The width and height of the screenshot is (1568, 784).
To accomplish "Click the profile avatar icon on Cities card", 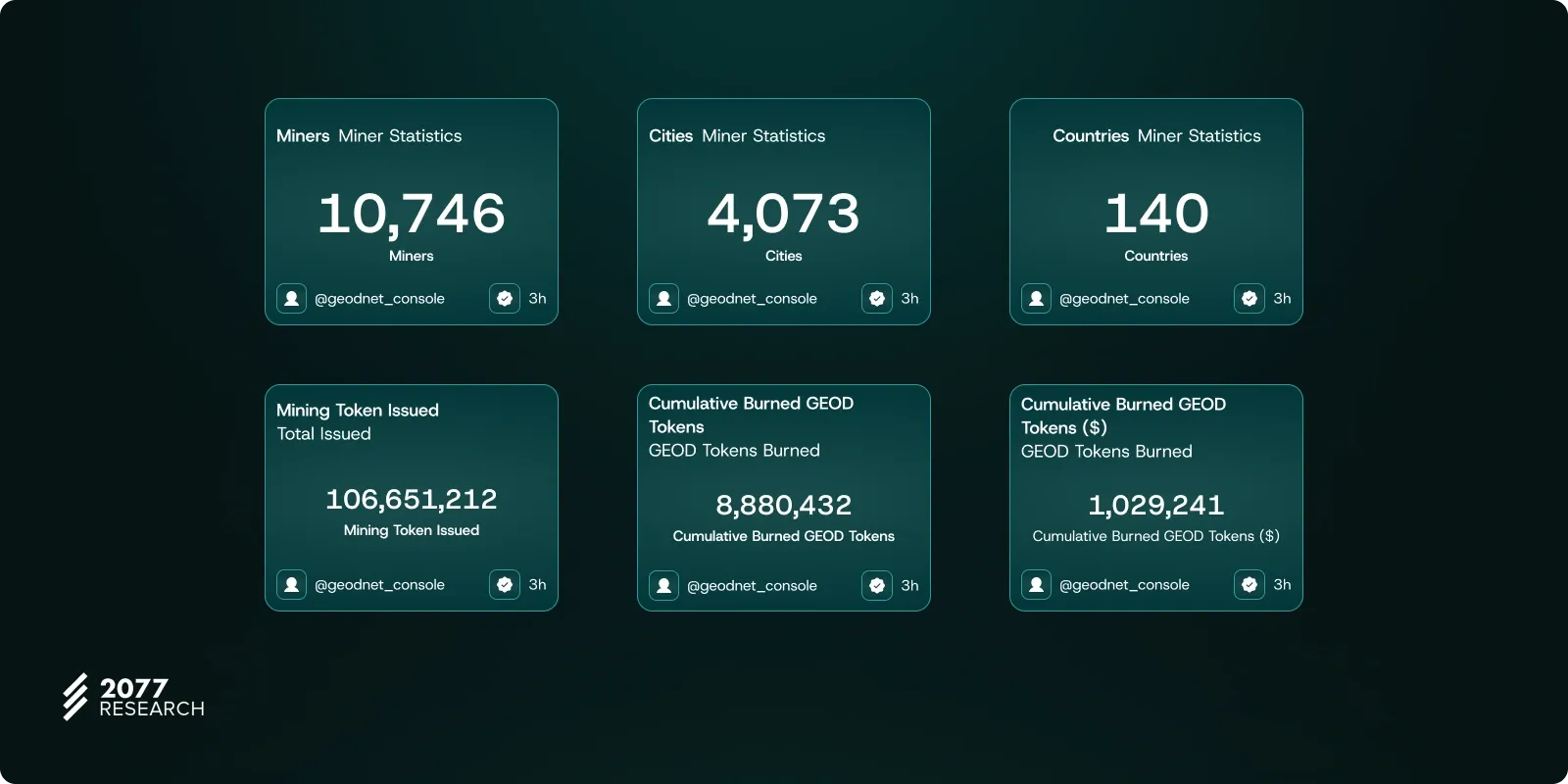I will click(x=663, y=299).
